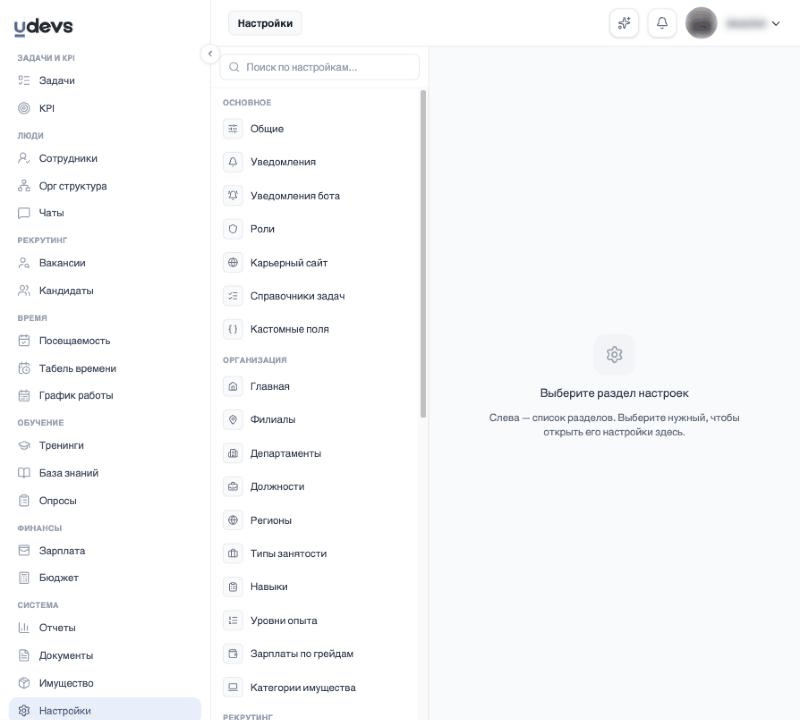Click the Филиалы map pin icon
This screenshot has height=720, width=800.
coord(233,419)
